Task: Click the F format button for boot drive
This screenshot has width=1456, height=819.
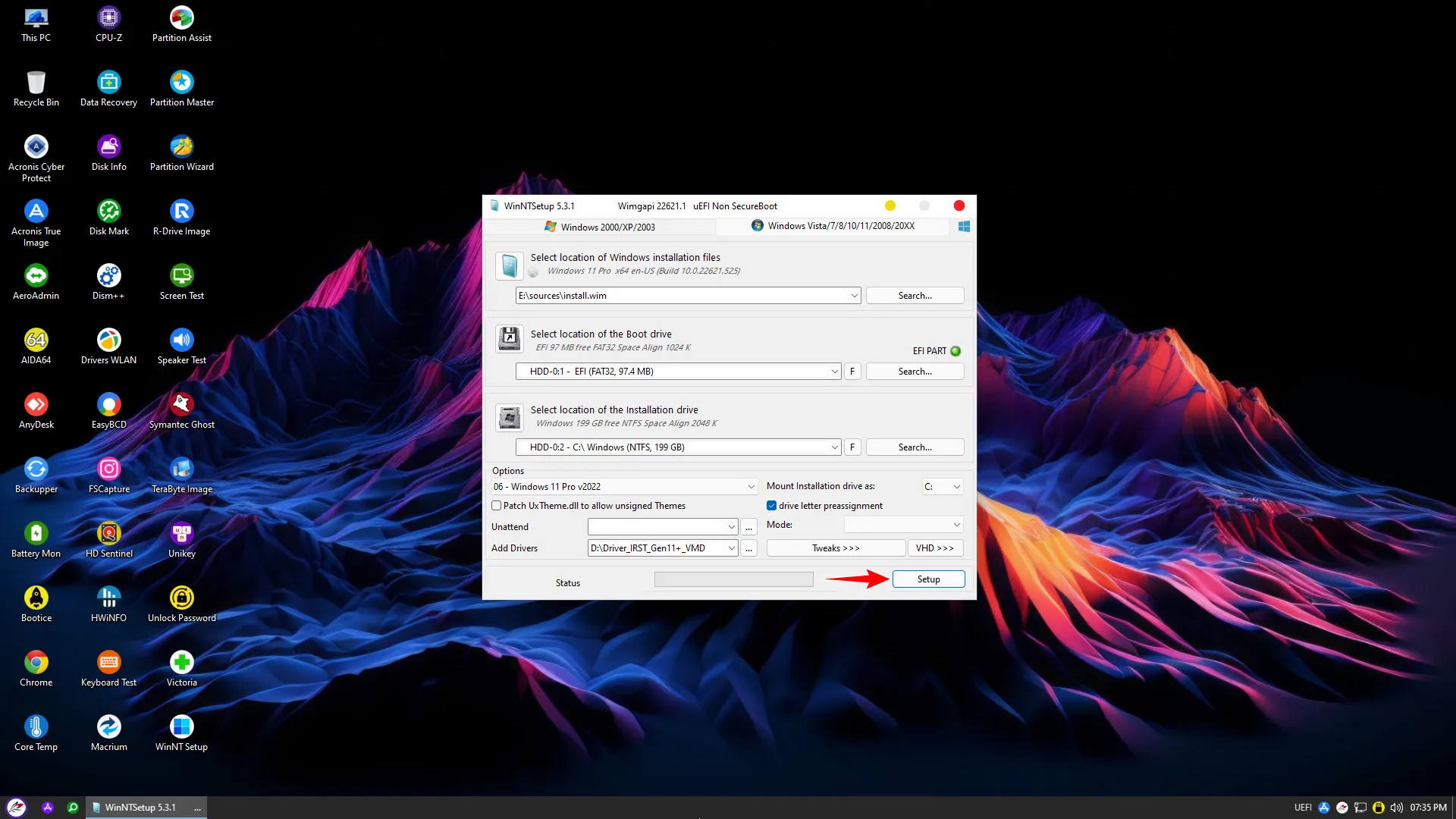Action: [852, 372]
